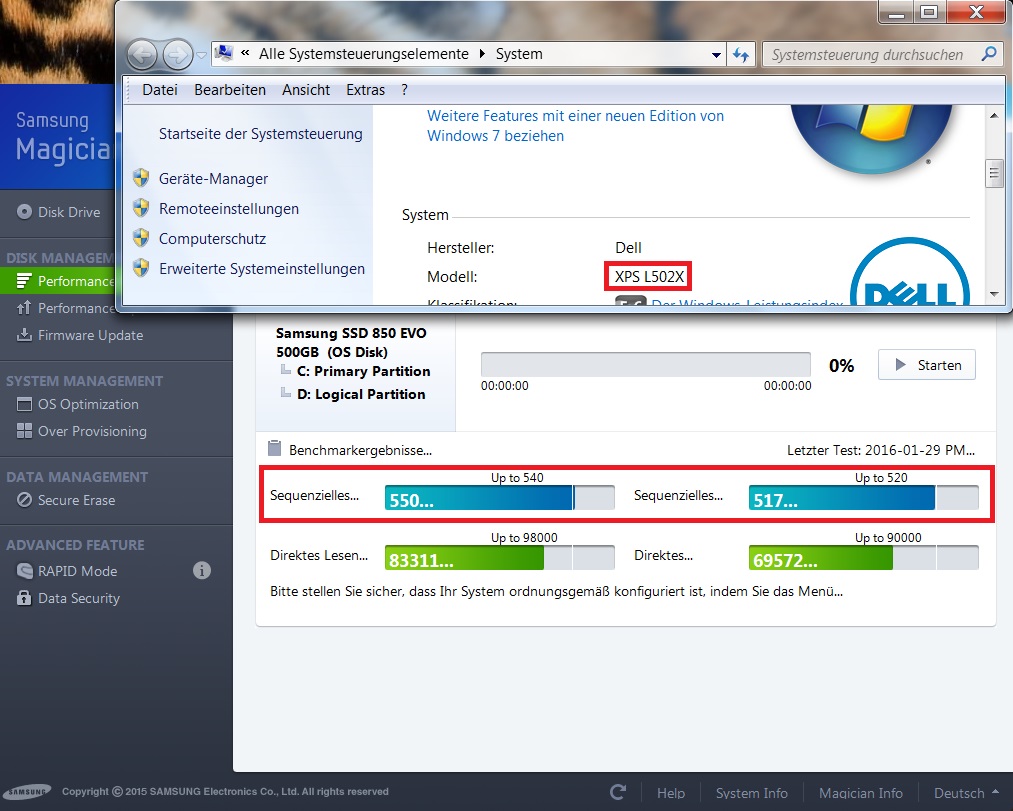Open the Deutsch language dropdown

(x=966, y=793)
